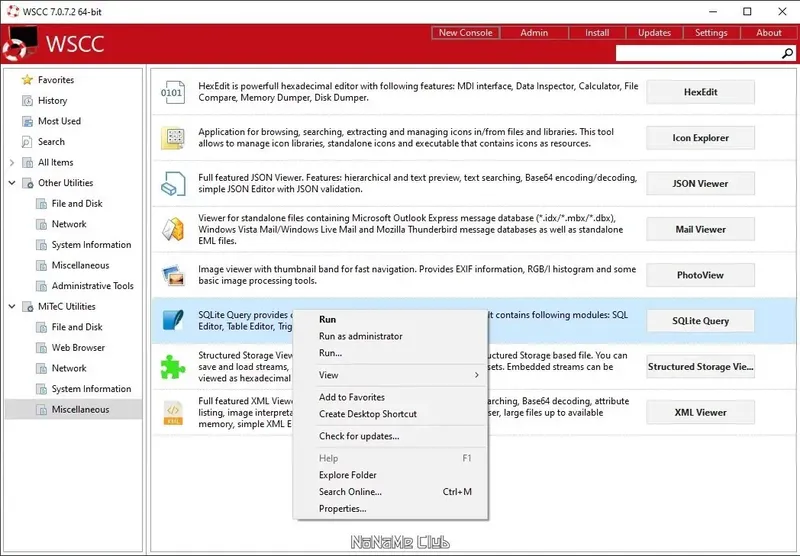The image size is (800, 556).
Task: Click the Icon Explorer app icon
Action: [172, 138]
